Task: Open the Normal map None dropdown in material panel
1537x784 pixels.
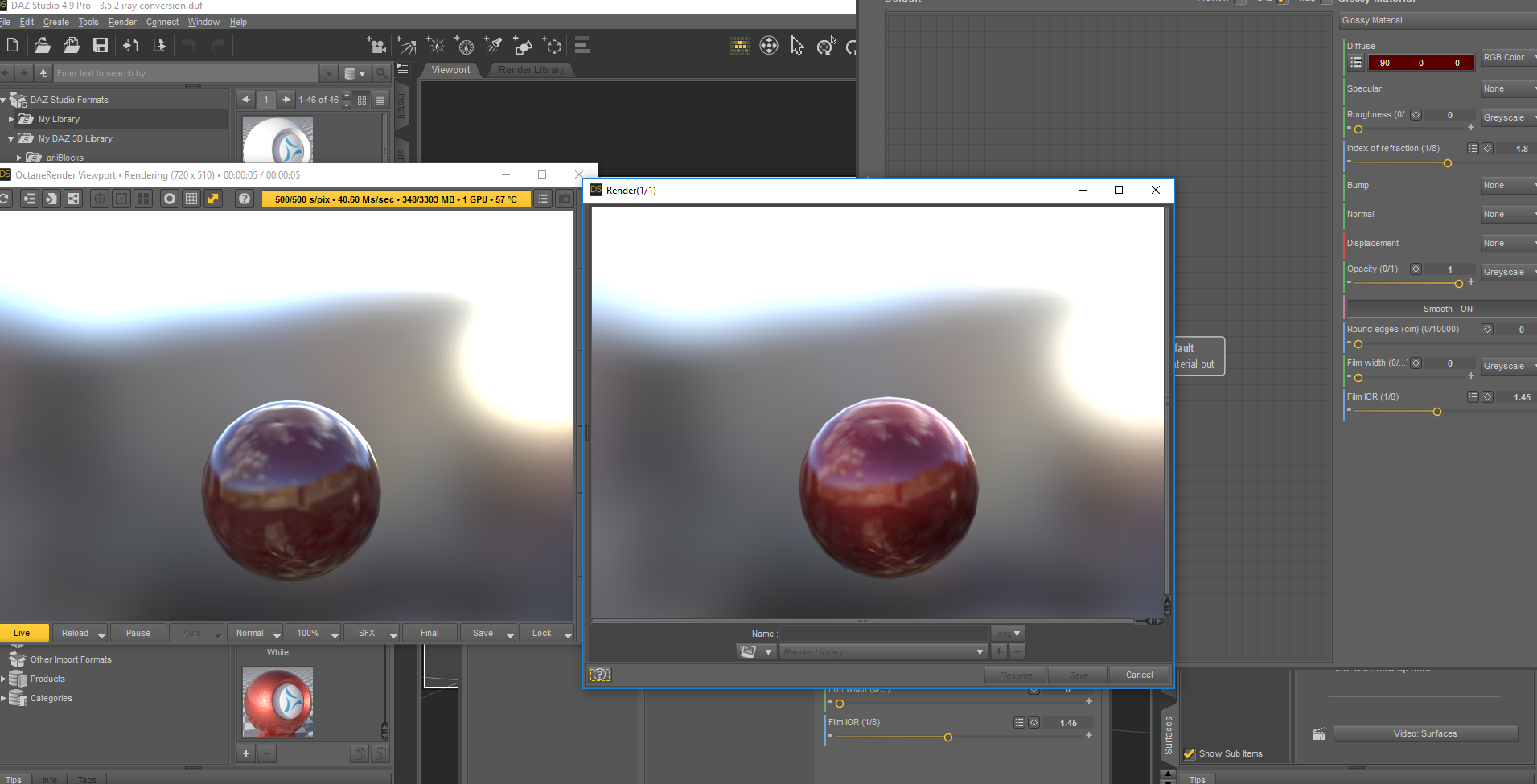Action: tap(1509, 215)
